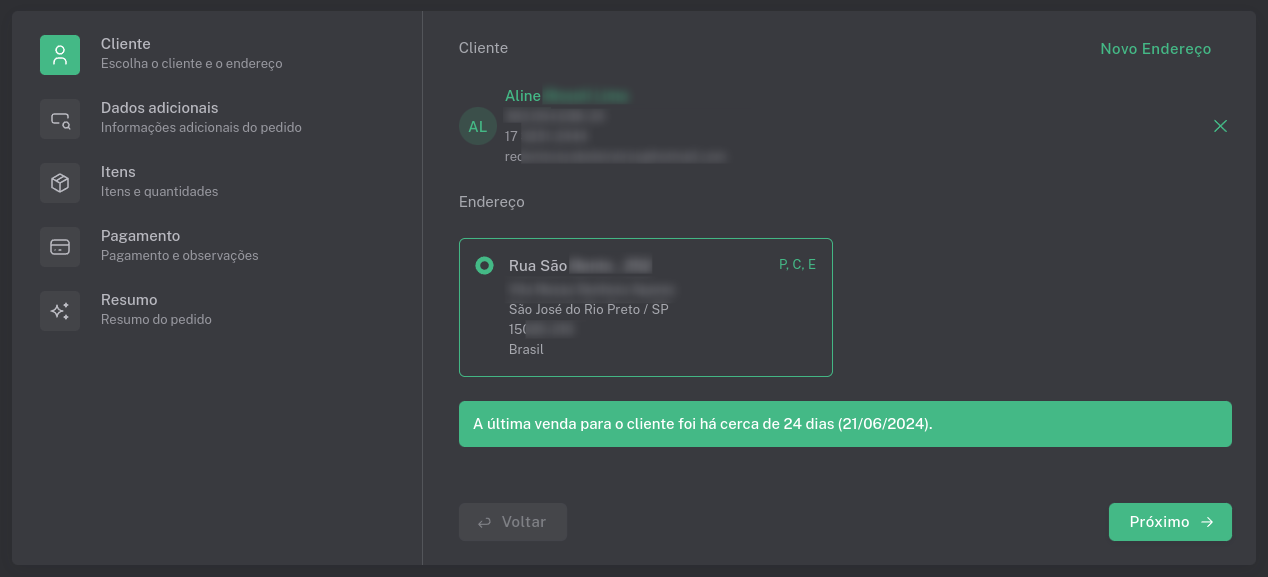Click the Dados adicionais search-chat icon

coord(60,119)
